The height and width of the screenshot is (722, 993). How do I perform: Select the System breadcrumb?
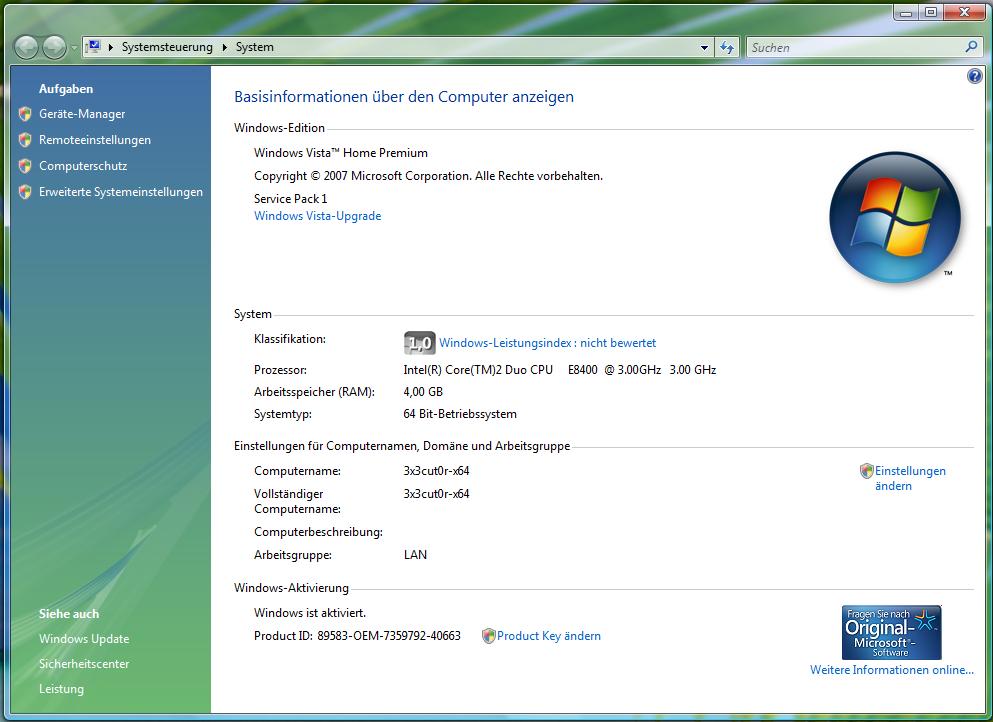point(255,47)
